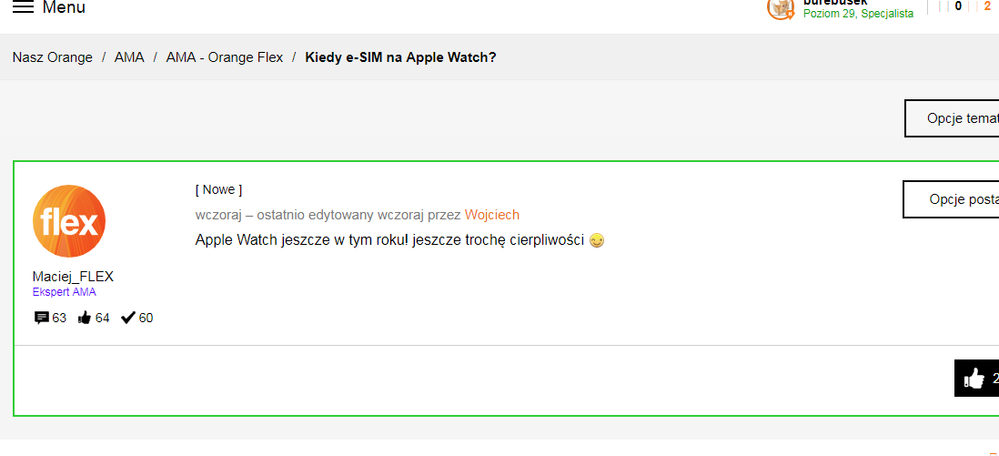This screenshot has width=999, height=456.
Task: Go to Nasz Orange breadcrumb
Action: click(x=52, y=57)
